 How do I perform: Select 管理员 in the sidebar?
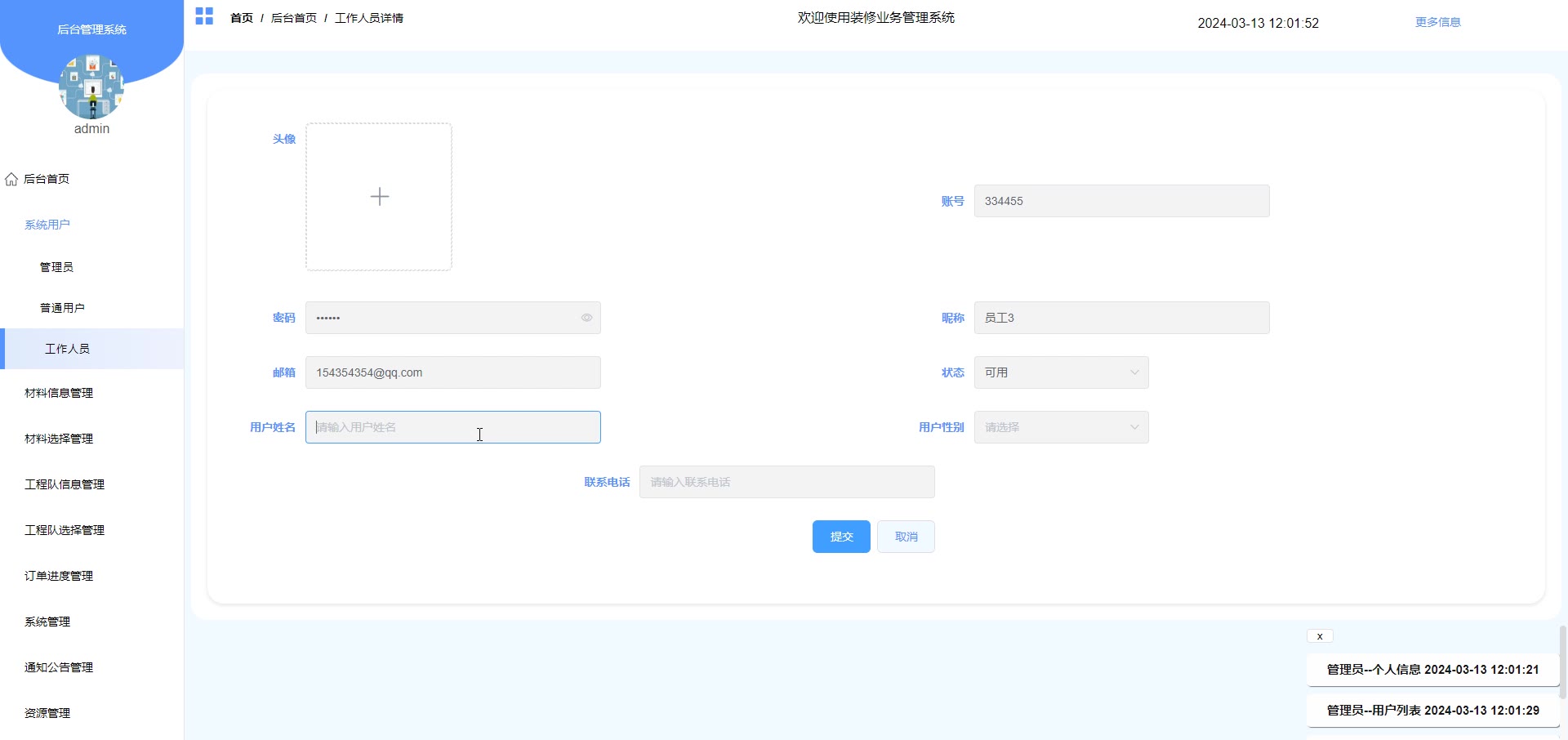coord(91,267)
